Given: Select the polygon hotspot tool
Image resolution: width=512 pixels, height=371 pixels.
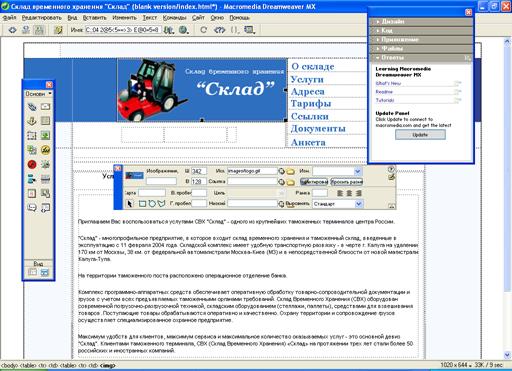Looking at the screenshot, I should pyautogui.click(x=162, y=203).
